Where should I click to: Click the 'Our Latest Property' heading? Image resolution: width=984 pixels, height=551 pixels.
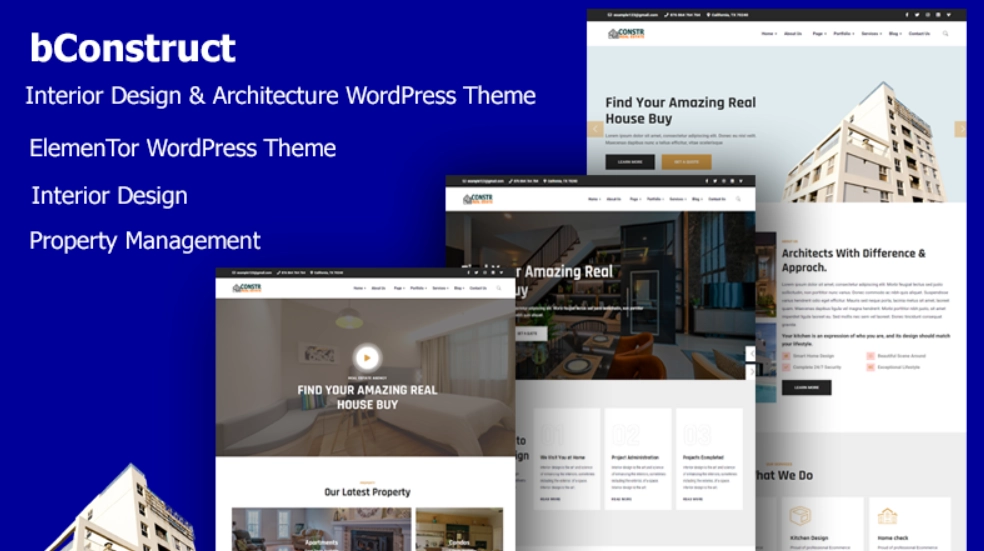[x=367, y=492]
